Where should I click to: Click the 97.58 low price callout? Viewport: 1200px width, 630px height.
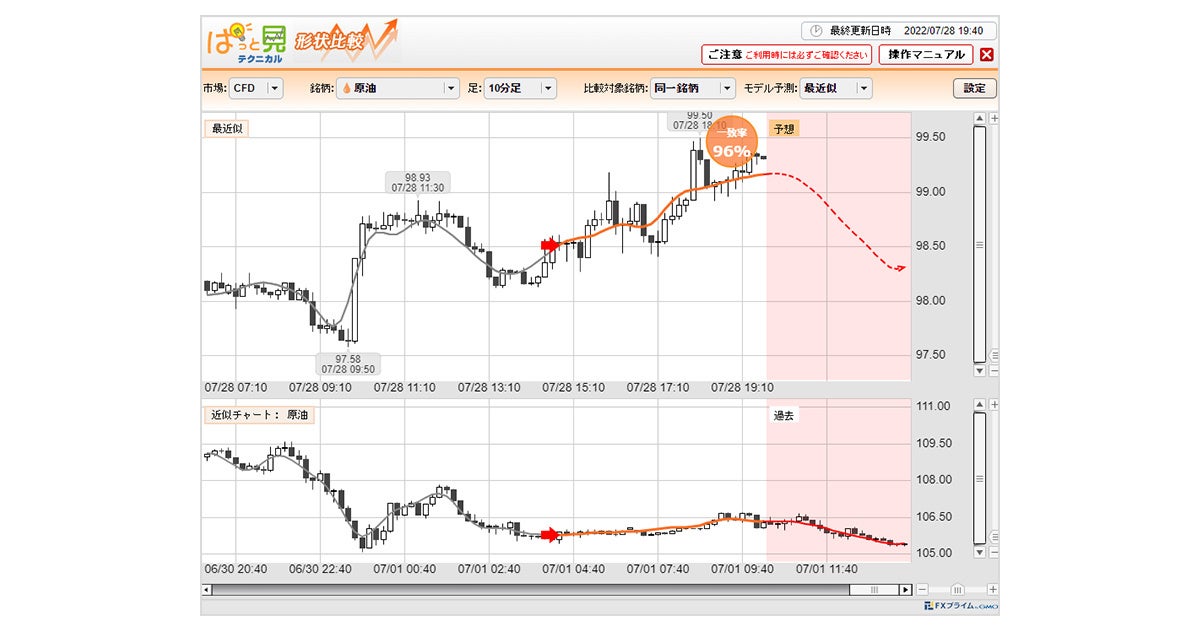[348, 364]
